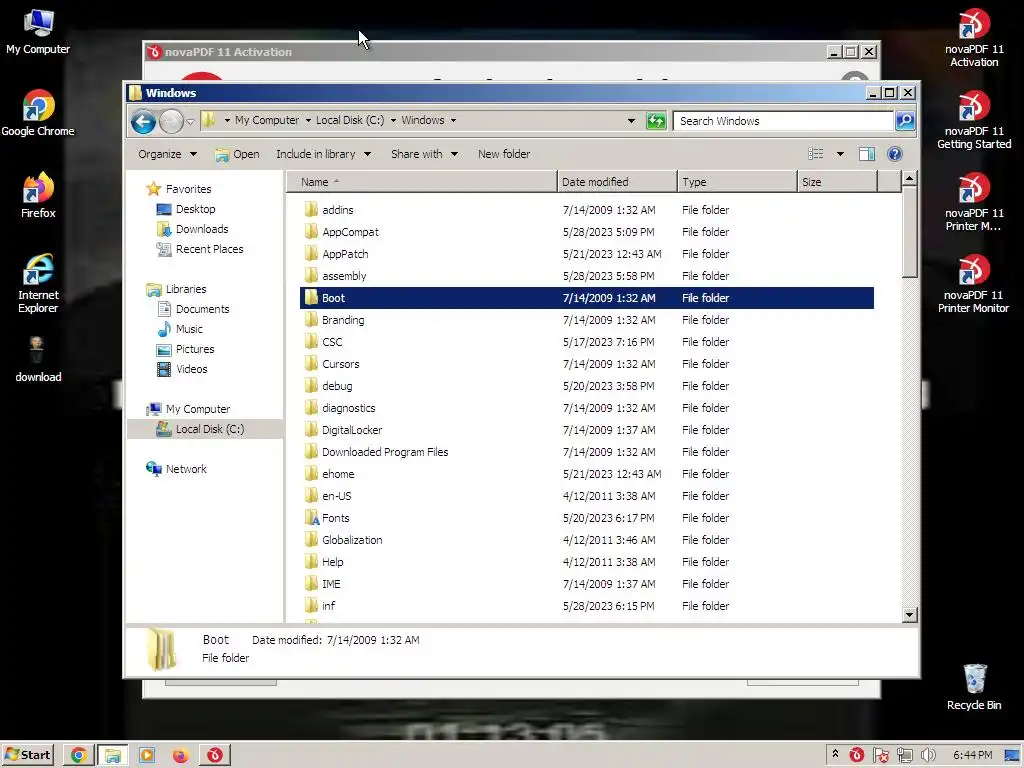Expand the Windows breadcrumb dropdown arrow
Image resolution: width=1024 pixels, height=768 pixels.
coord(453,120)
